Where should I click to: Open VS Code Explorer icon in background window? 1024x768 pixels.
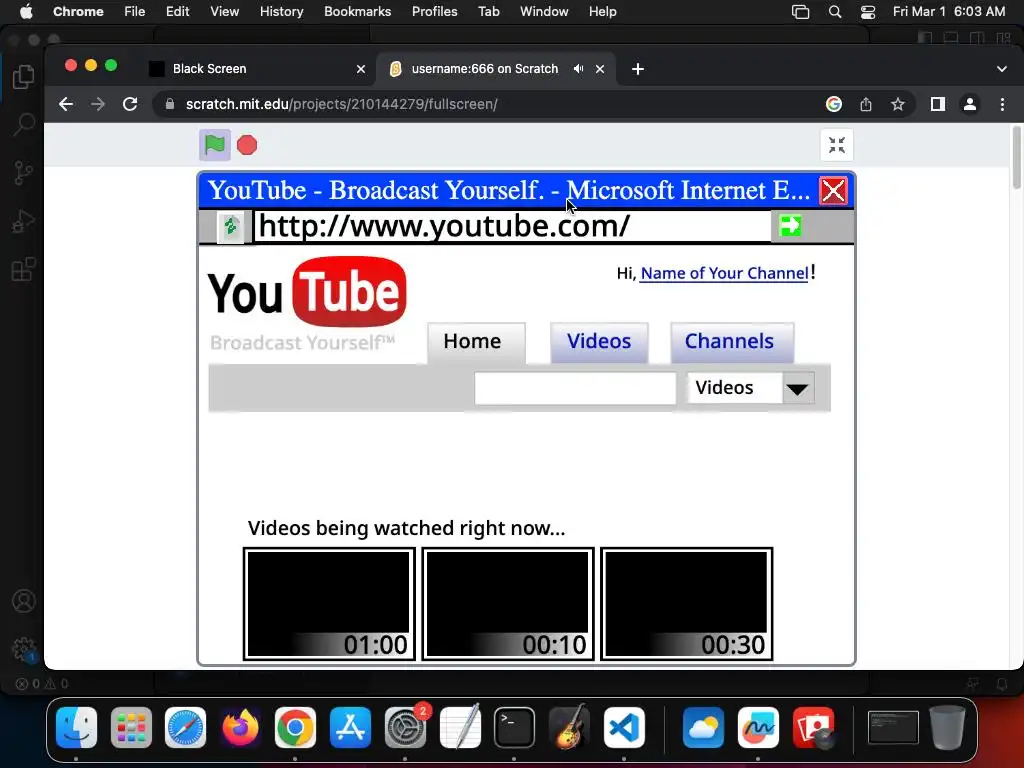point(24,77)
